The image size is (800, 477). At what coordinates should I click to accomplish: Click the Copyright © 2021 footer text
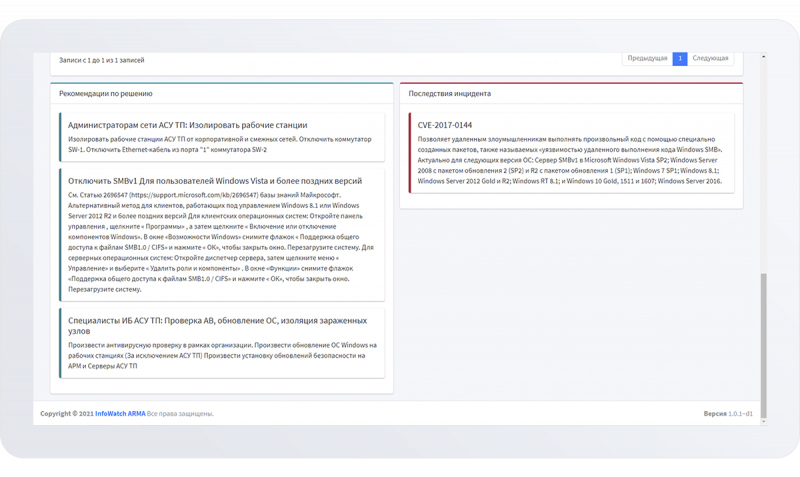click(x=66, y=413)
